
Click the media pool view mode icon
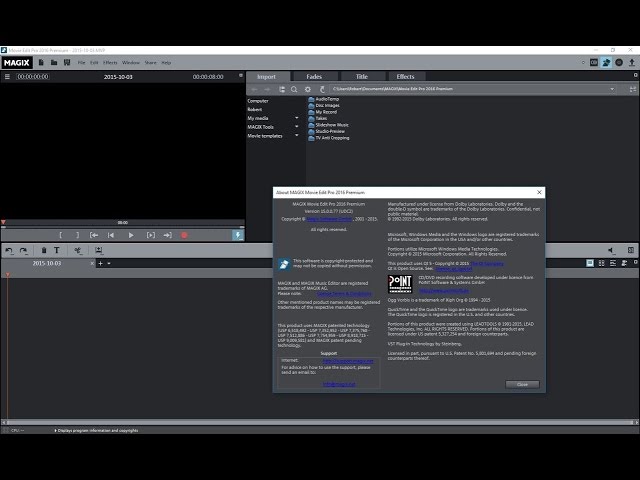click(633, 89)
